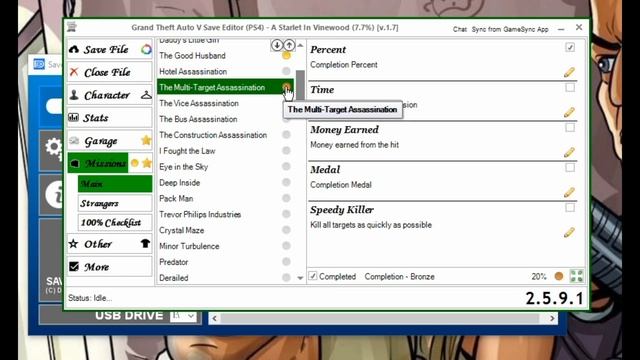Image resolution: width=640 pixels, height=360 pixels.
Task: Click the status dot for Hotel Assassination
Action: (x=286, y=71)
